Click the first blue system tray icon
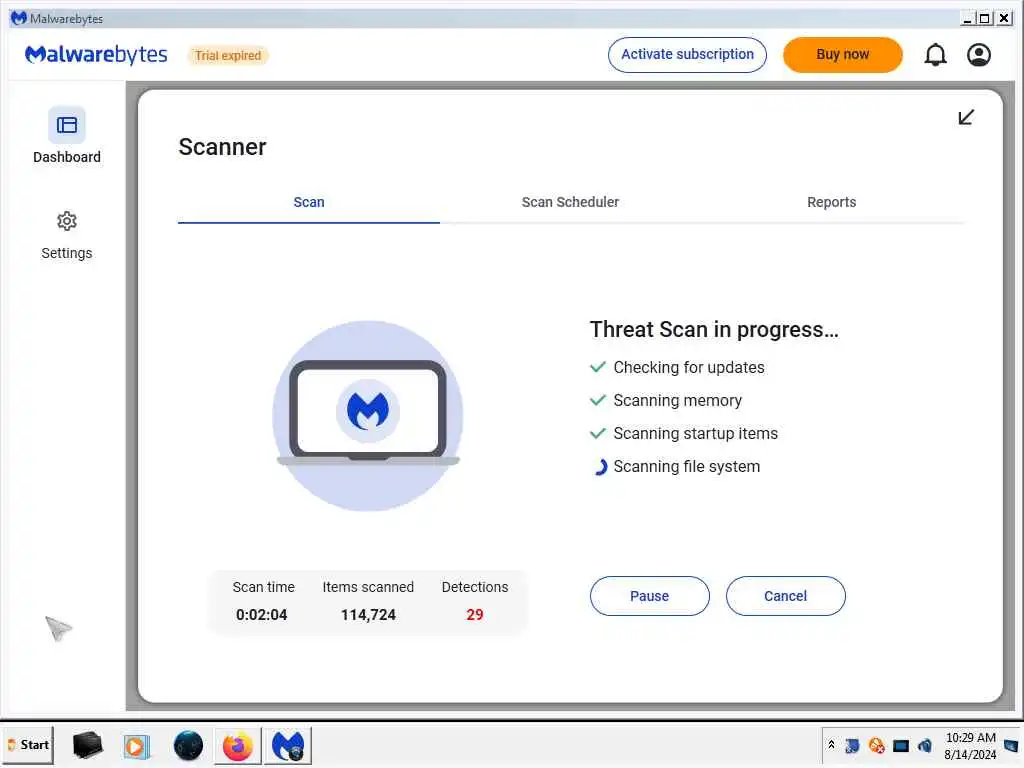The height and width of the screenshot is (768, 1024). coord(852,745)
